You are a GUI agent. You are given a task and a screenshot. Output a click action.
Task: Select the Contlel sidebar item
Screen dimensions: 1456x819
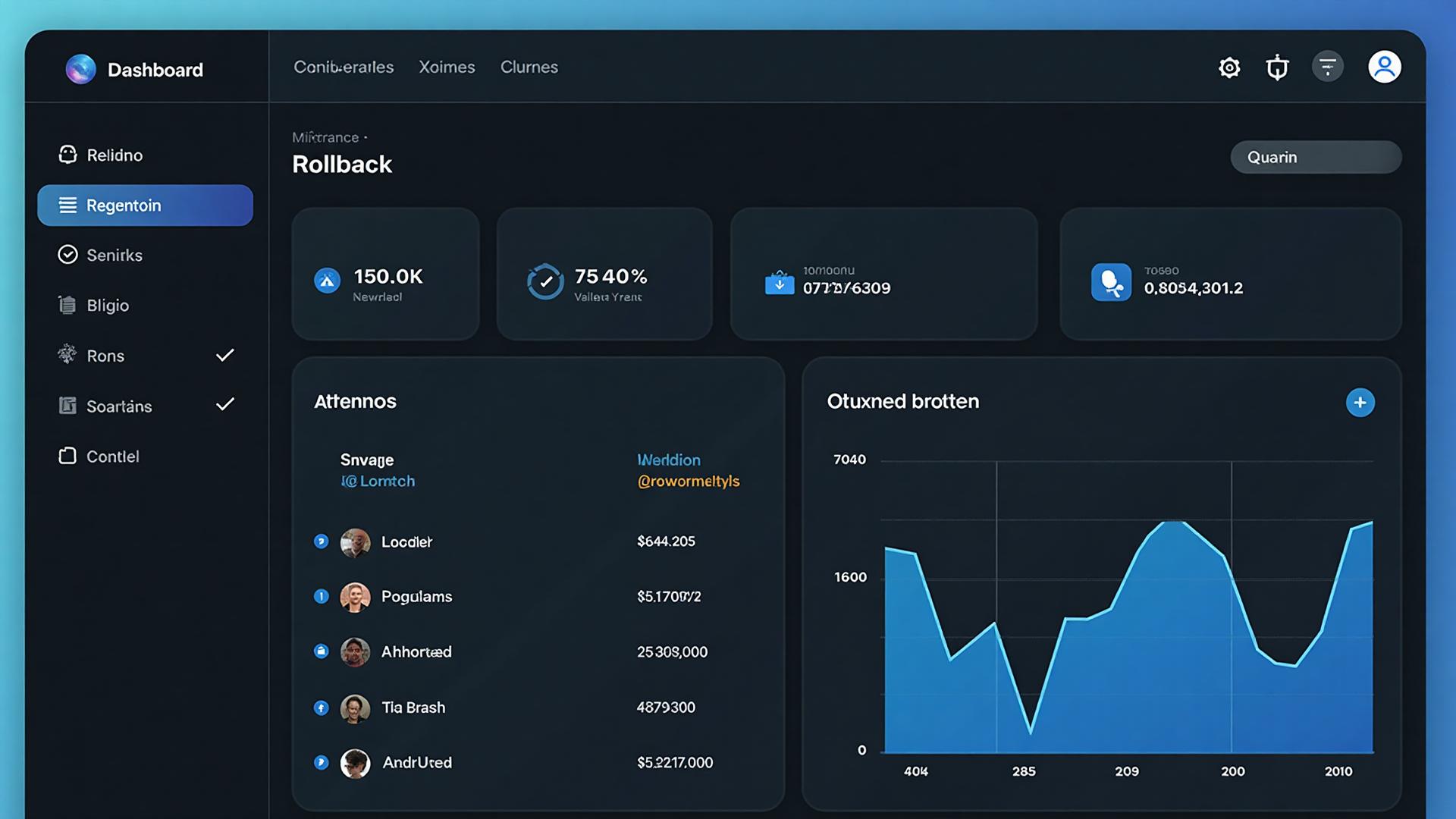112,457
